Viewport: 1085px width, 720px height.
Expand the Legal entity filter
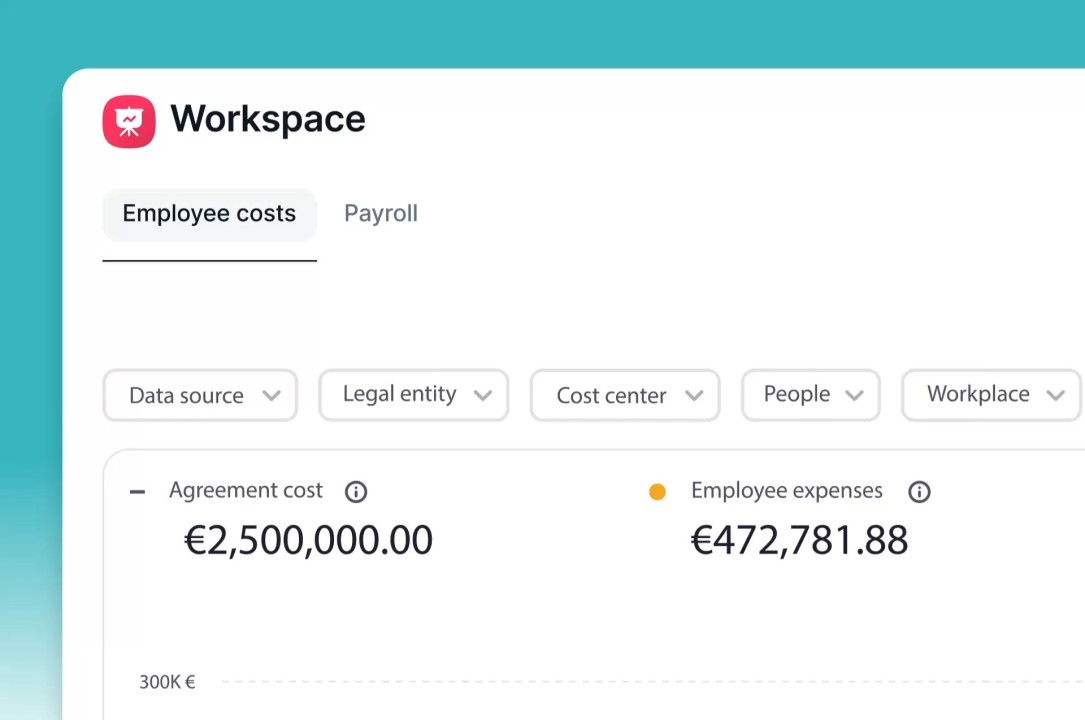pyautogui.click(x=413, y=395)
